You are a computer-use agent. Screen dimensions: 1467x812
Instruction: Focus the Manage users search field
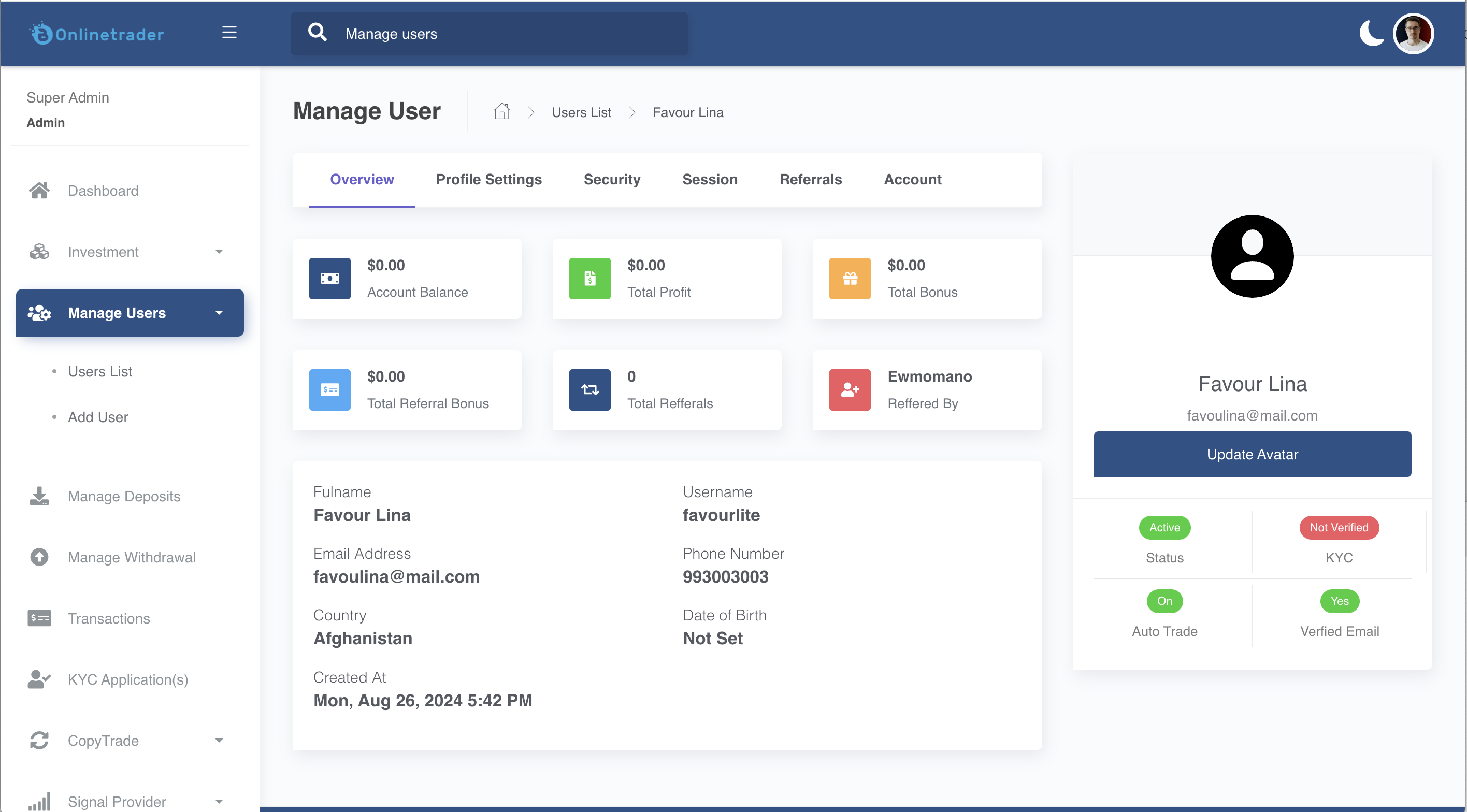coord(488,34)
